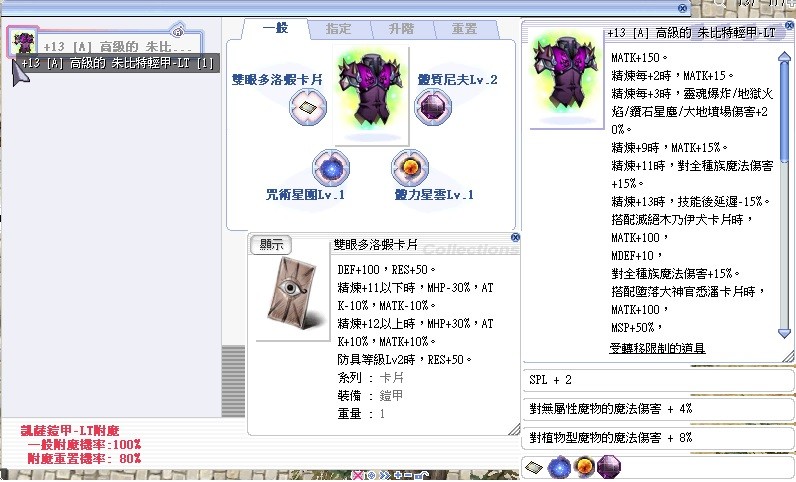Click the tooltip +13 [A] 高級的 朱比特輕甲-LT [1]

[x=118, y=63]
